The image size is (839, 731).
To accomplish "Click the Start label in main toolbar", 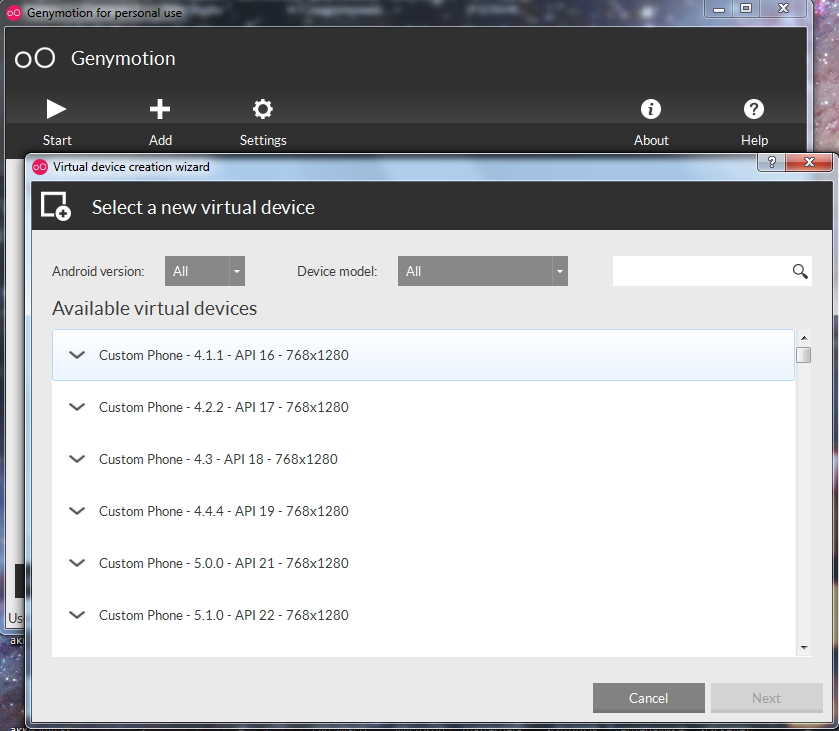I will pyautogui.click(x=57, y=140).
